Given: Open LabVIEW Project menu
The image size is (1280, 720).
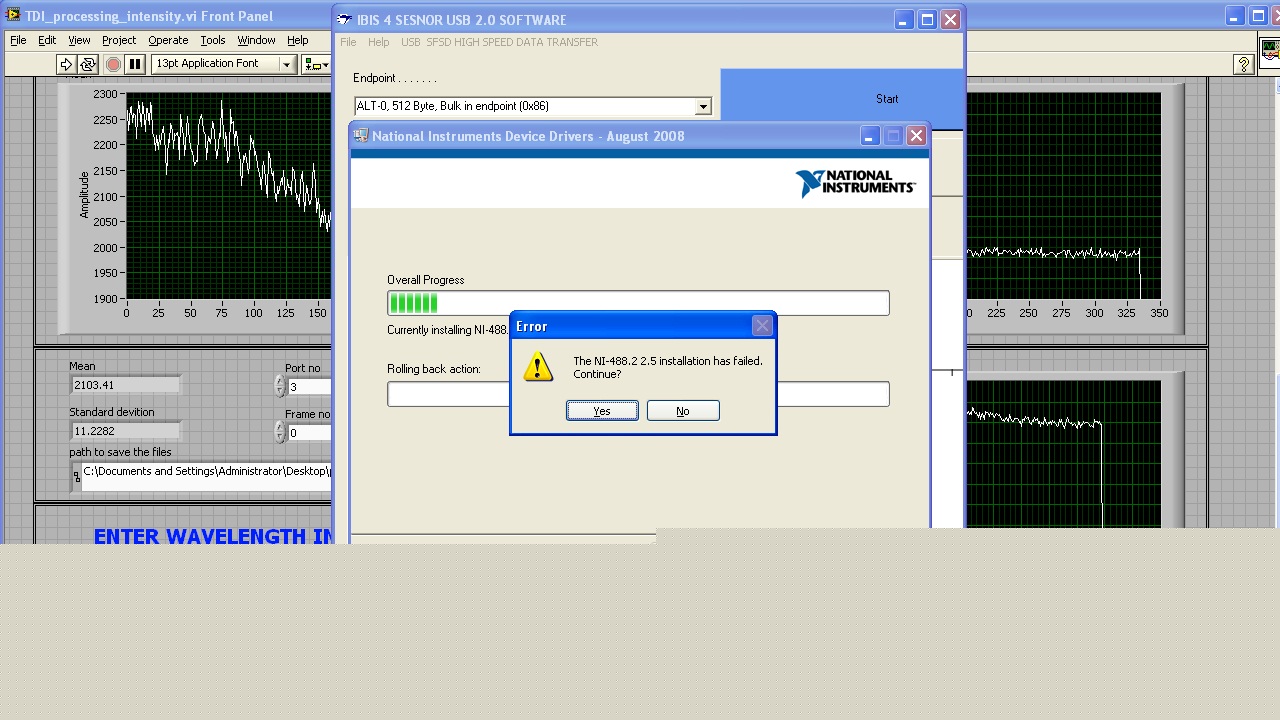Looking at the screenshot, I should coord(119,40).
